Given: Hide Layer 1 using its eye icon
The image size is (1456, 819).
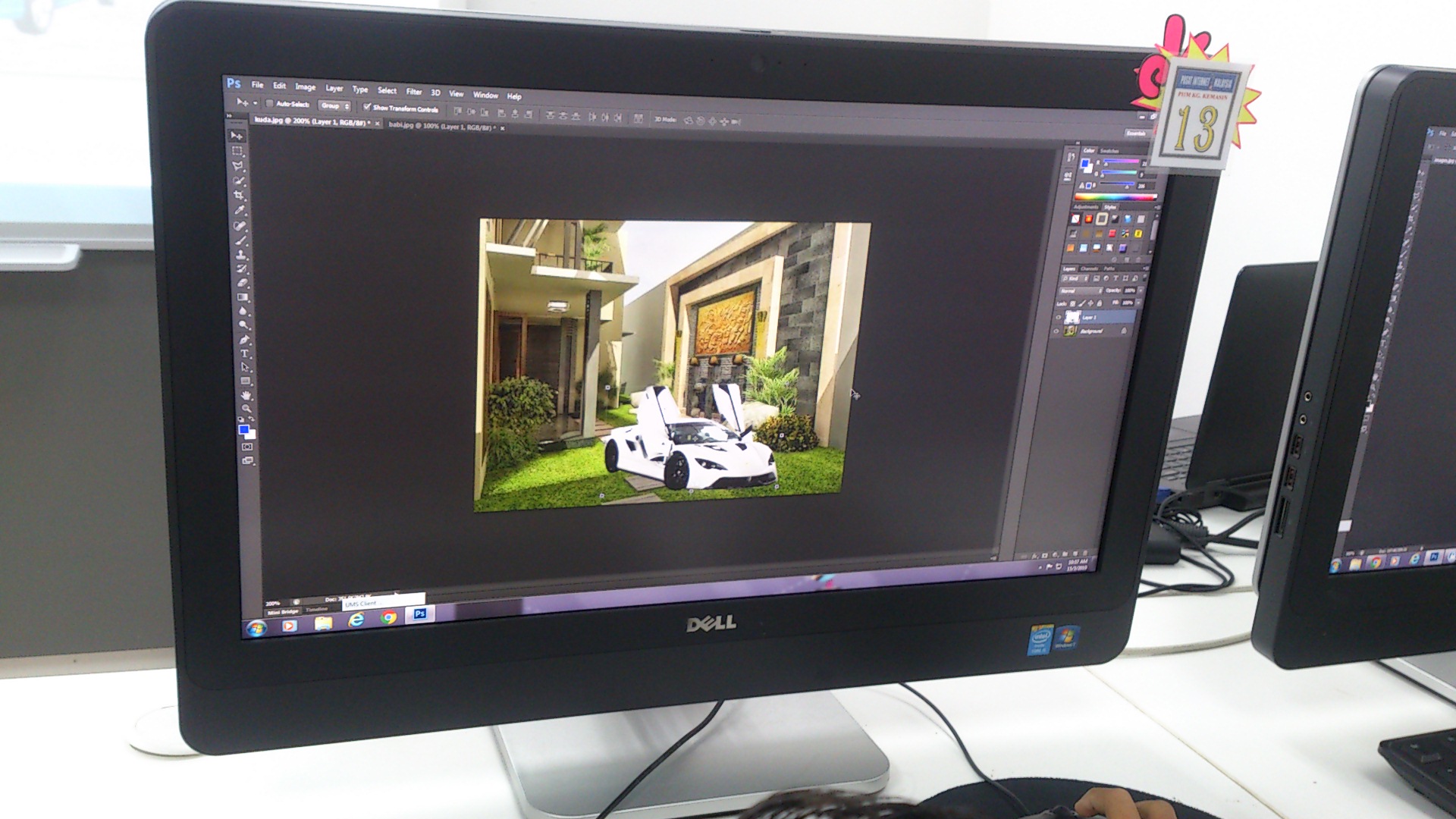Looking at the screenshot, I should [x=1059, y=317].
